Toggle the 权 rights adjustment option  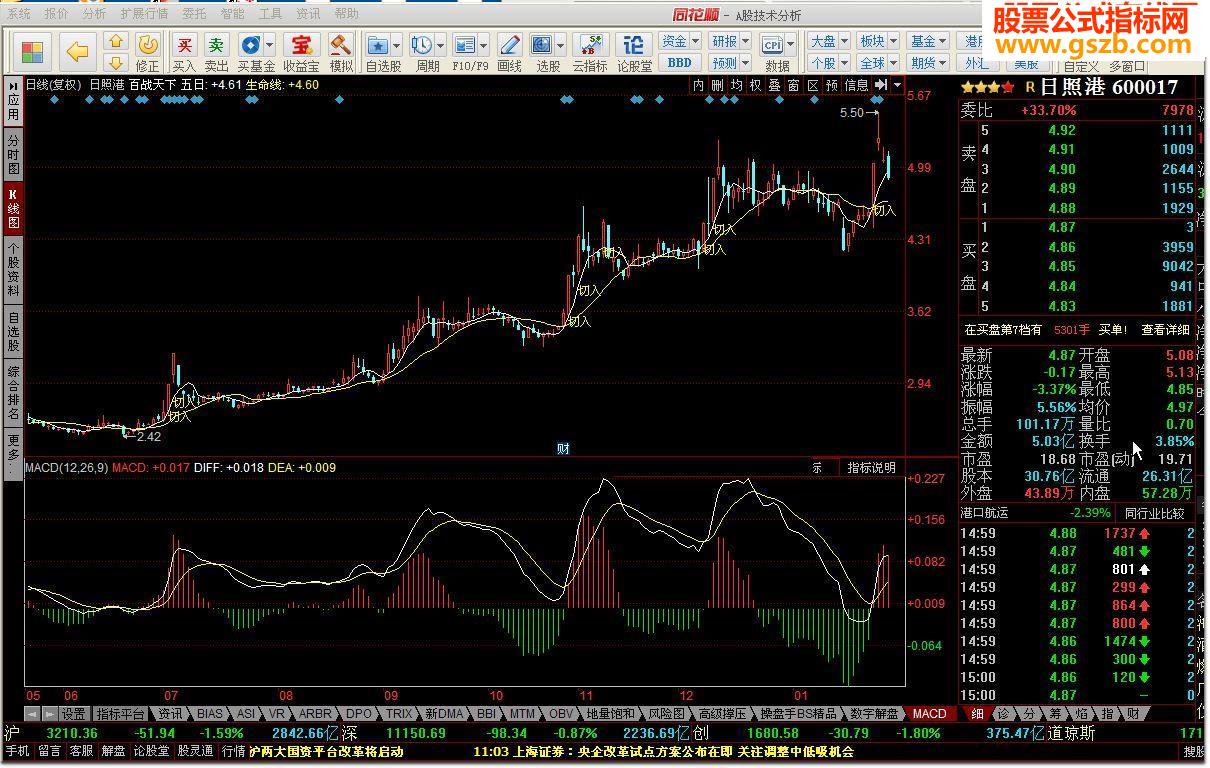(x=755, y=85)
